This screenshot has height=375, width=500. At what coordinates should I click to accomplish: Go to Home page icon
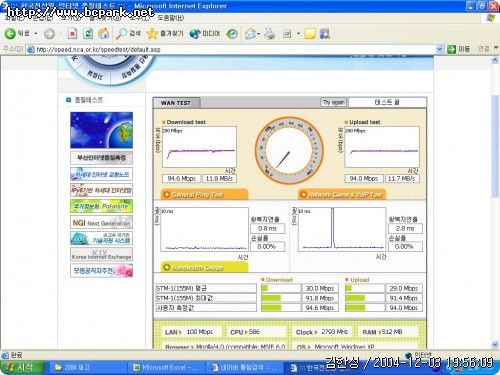coord(104,33)
